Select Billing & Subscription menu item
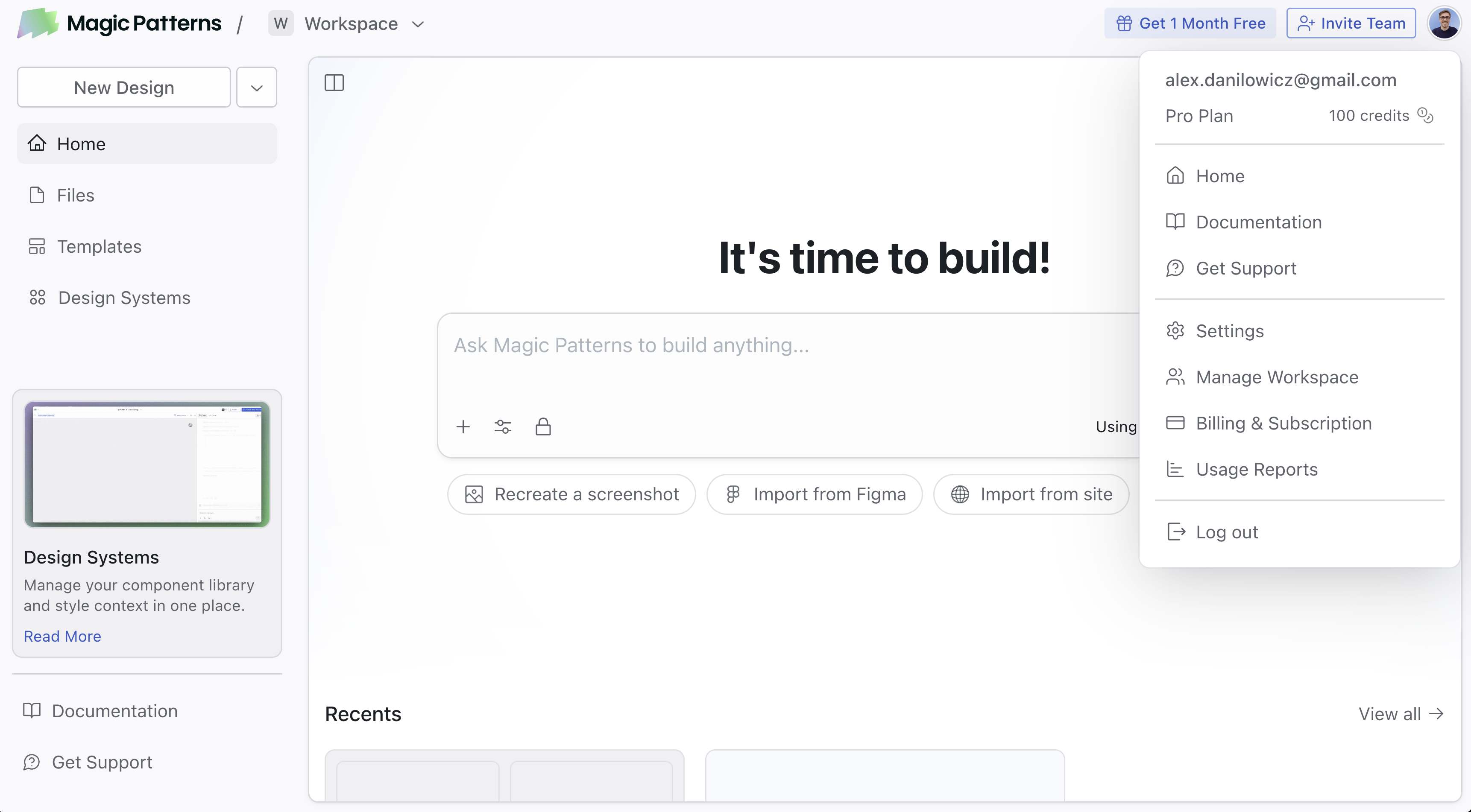The width and height of the screenshot is (1471, 812). [1283, 423]
